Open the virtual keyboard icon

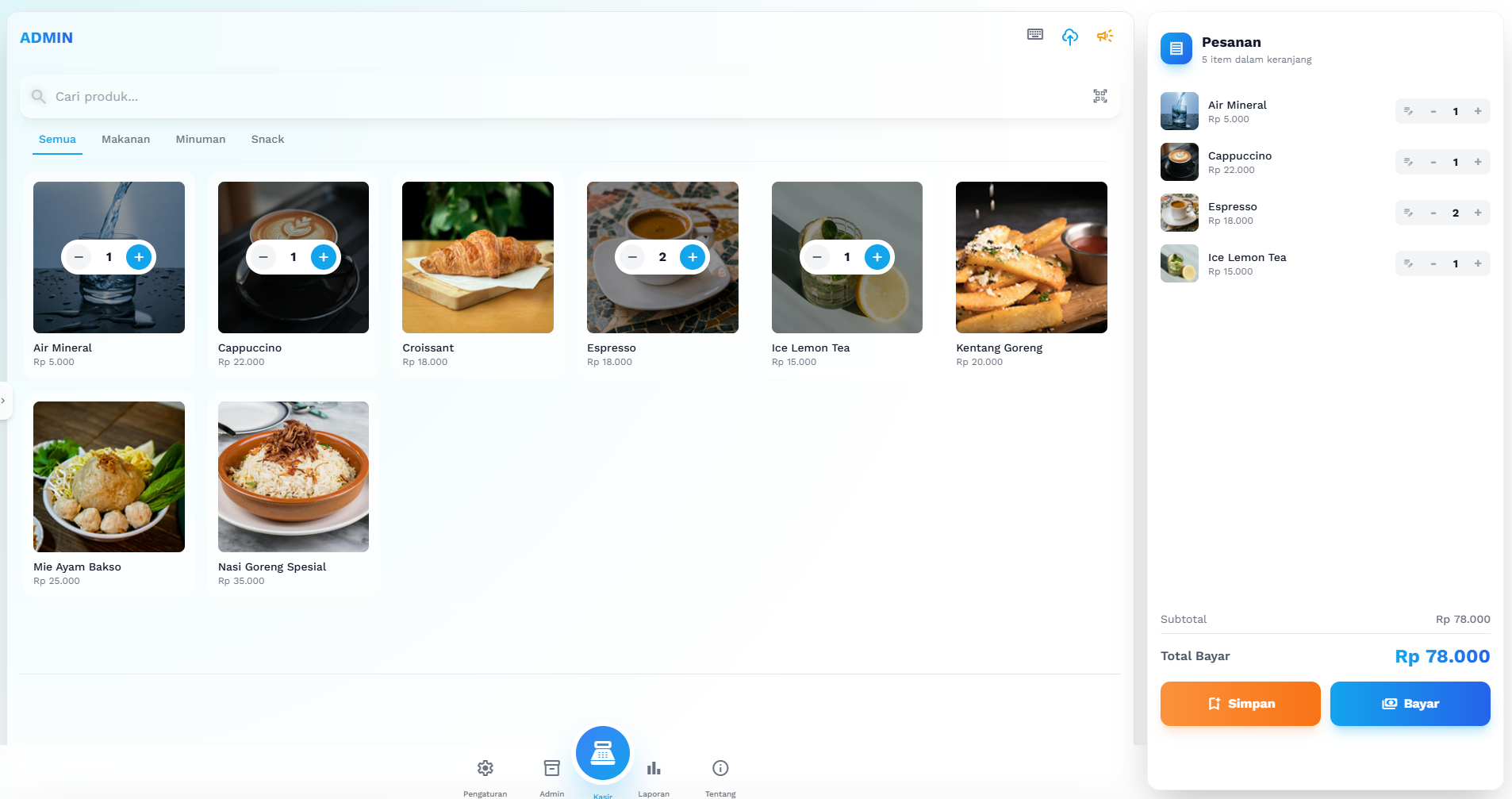pos(1035,34)
